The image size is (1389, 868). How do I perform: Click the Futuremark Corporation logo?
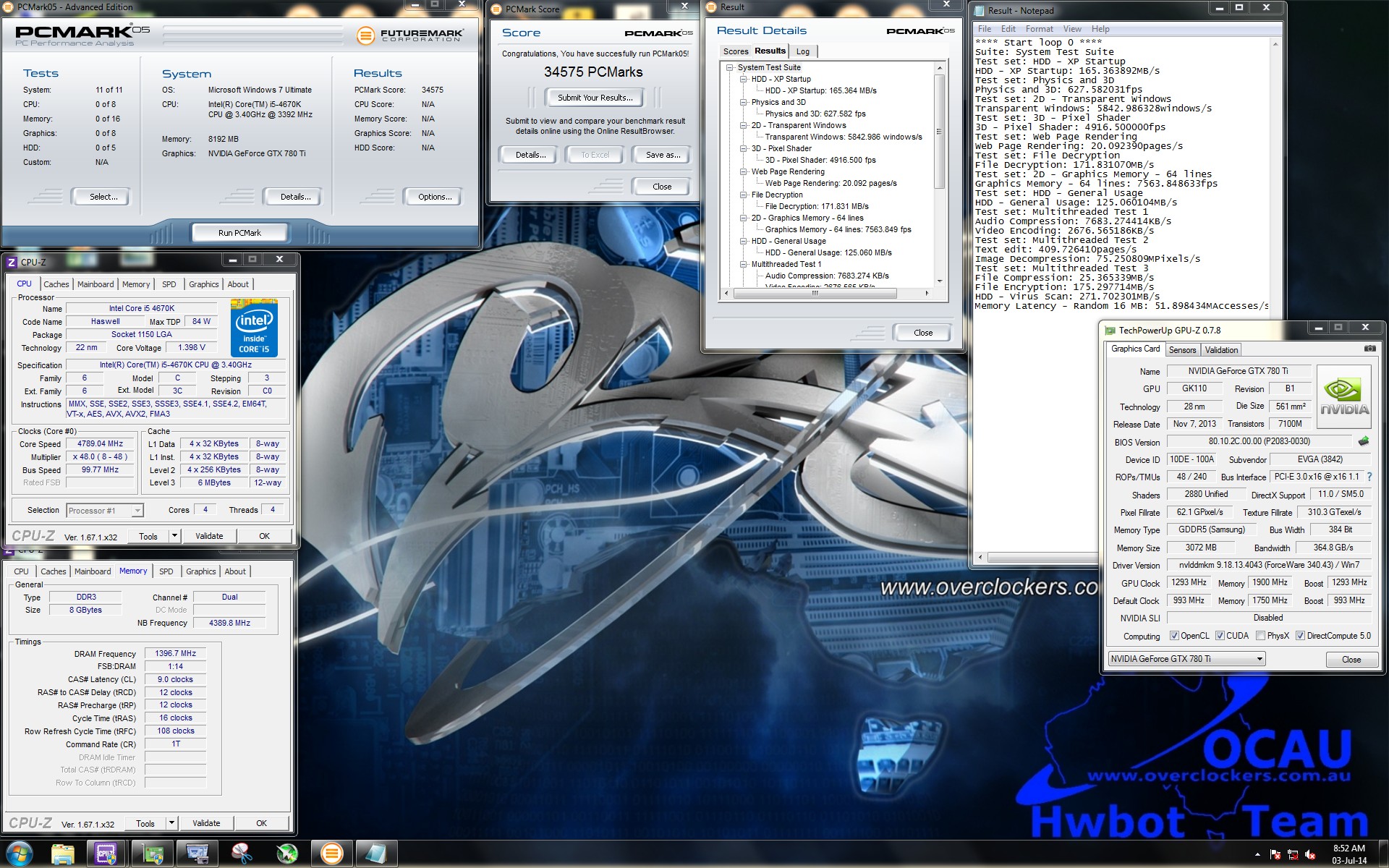(409, 35)
